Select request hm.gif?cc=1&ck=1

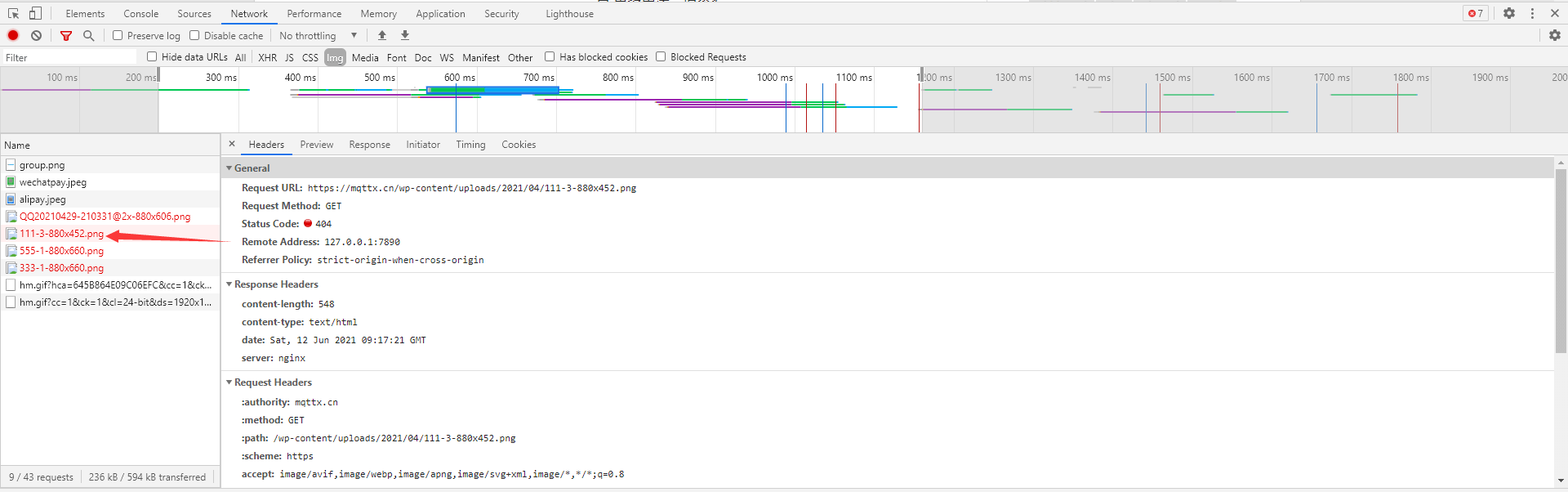[110, 302]
